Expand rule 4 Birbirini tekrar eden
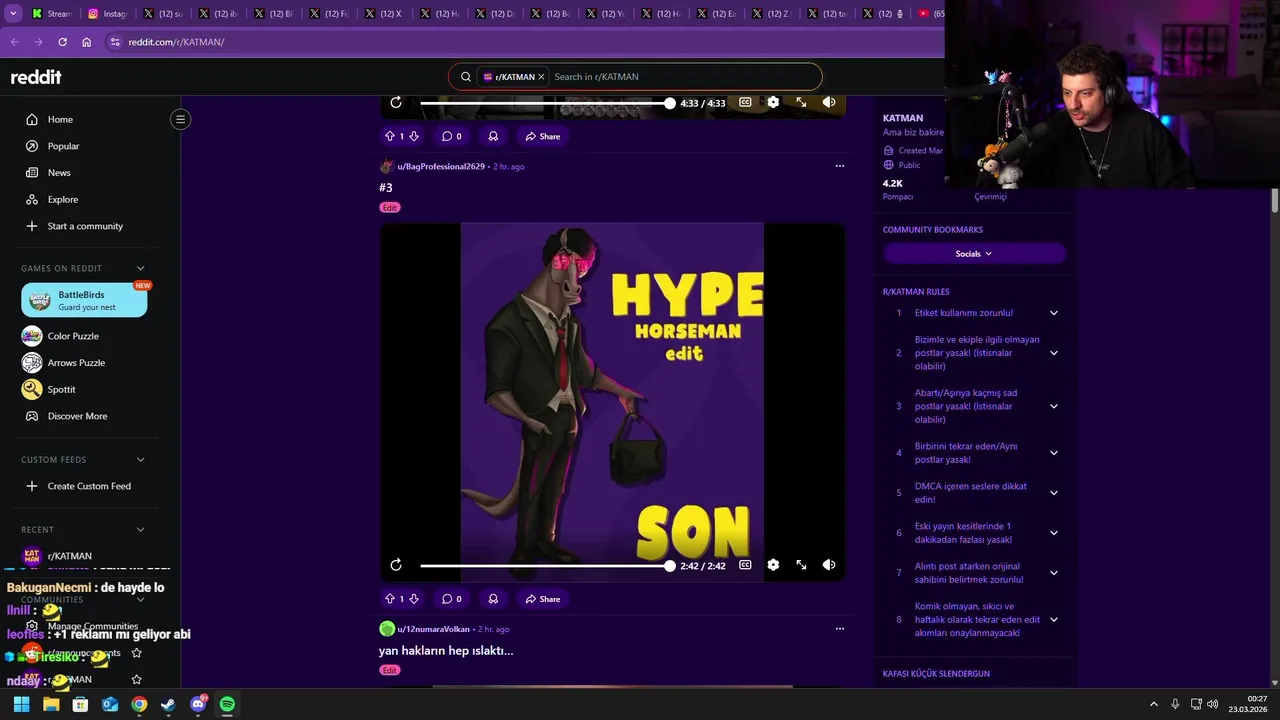1280x720 pixels. (1053, 453)
